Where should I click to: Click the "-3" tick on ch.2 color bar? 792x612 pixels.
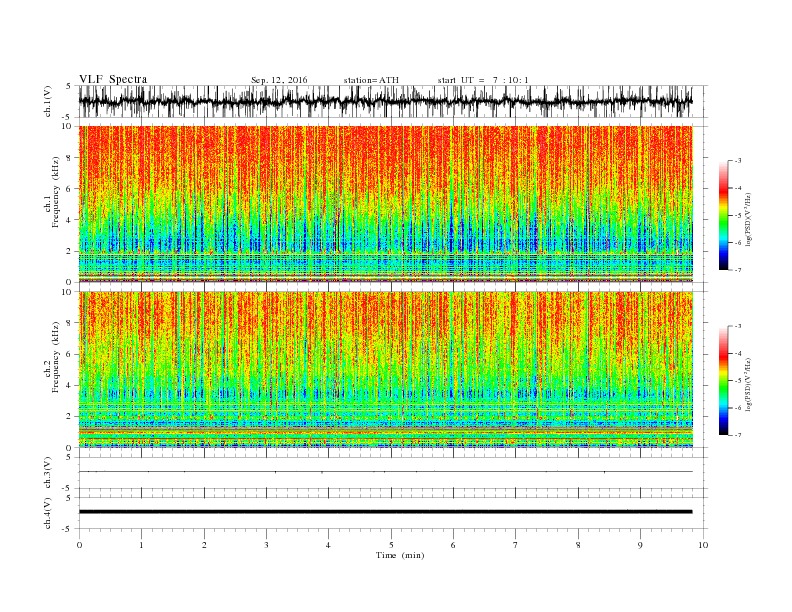(x=738, y=326)
